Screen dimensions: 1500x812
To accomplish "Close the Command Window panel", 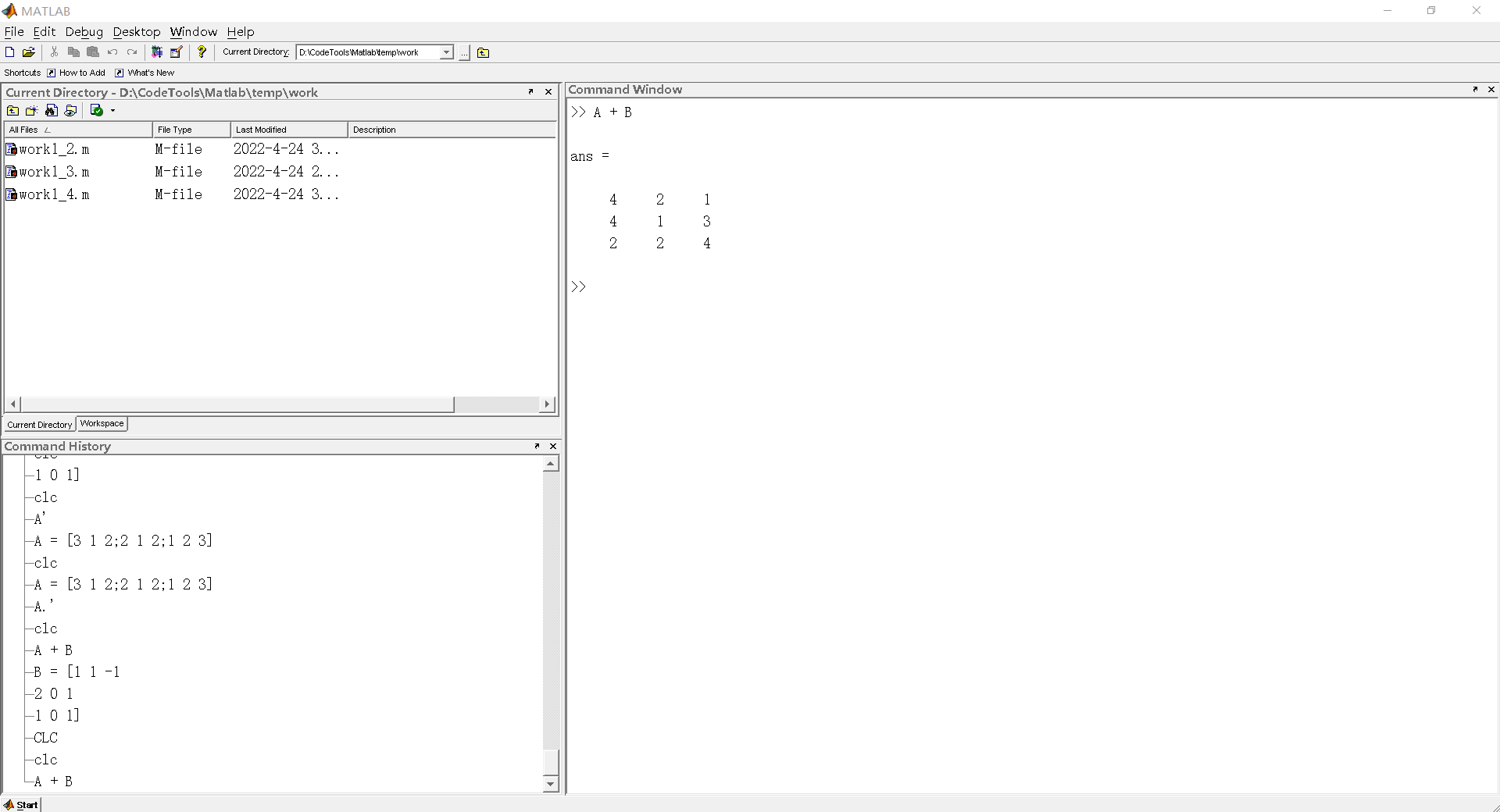I will coord(1491,89).
